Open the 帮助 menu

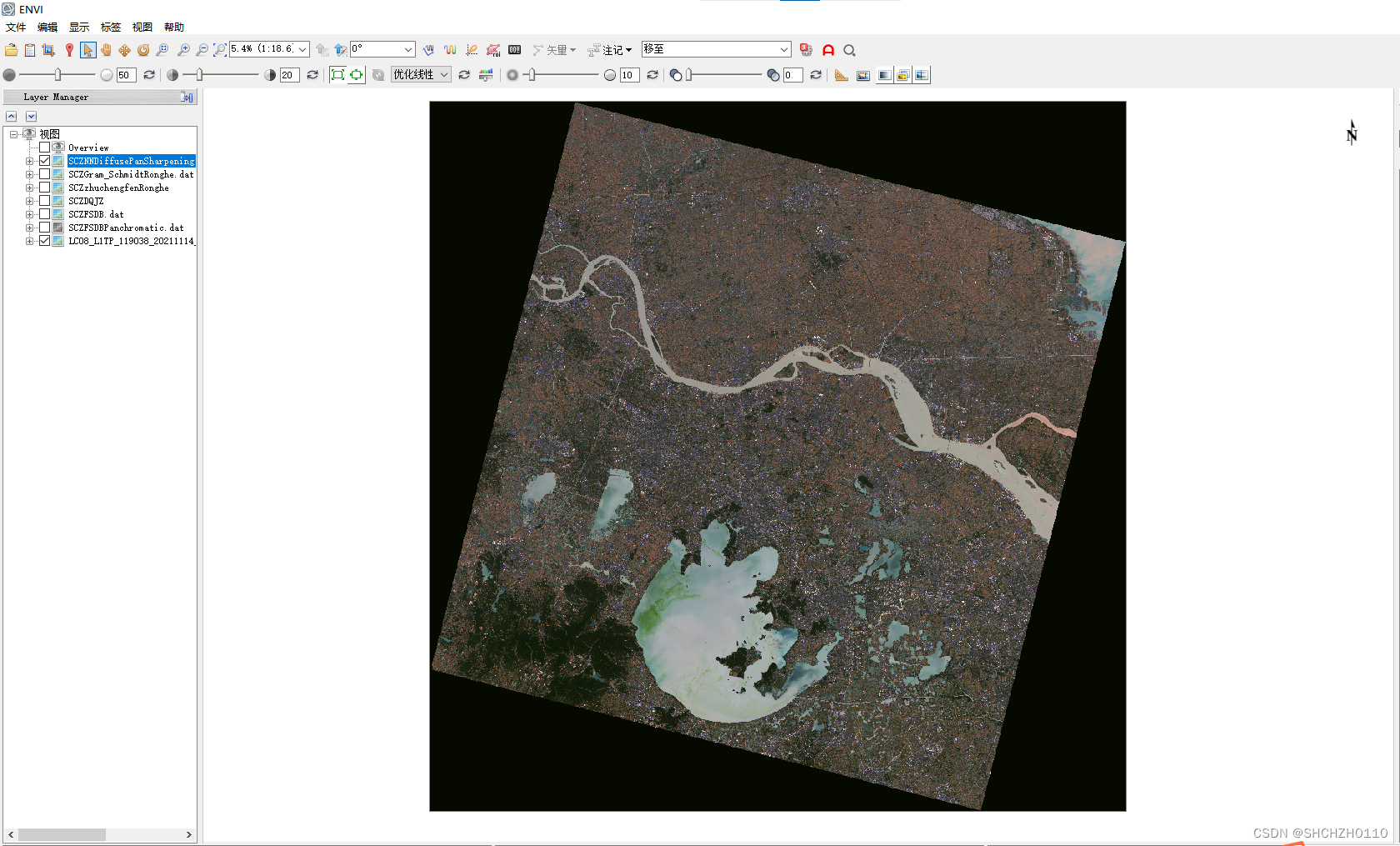point(174,28)
